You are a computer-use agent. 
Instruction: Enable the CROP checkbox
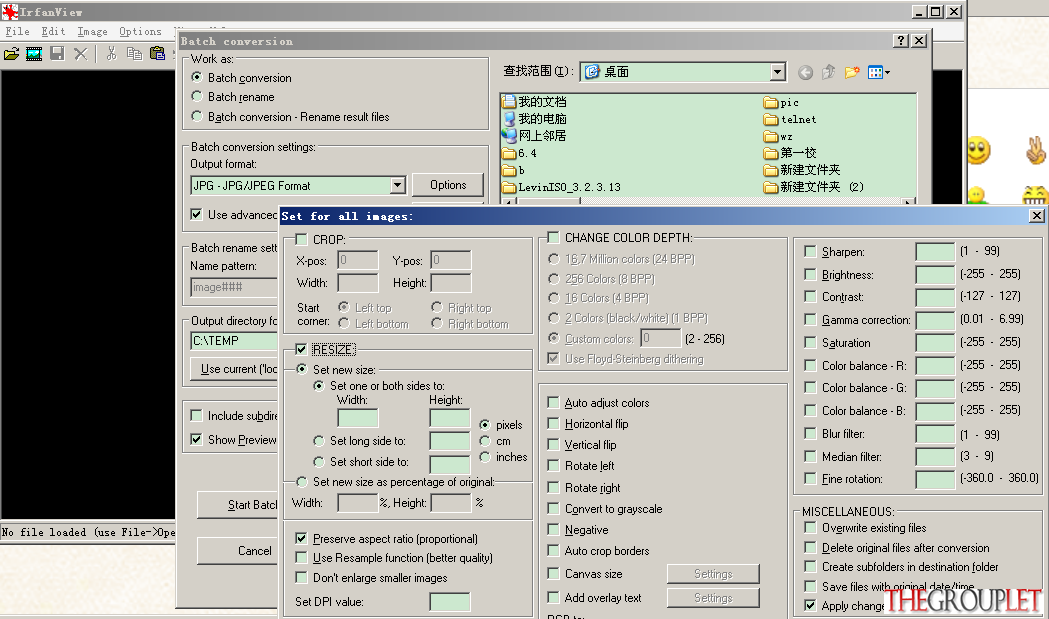301,240
